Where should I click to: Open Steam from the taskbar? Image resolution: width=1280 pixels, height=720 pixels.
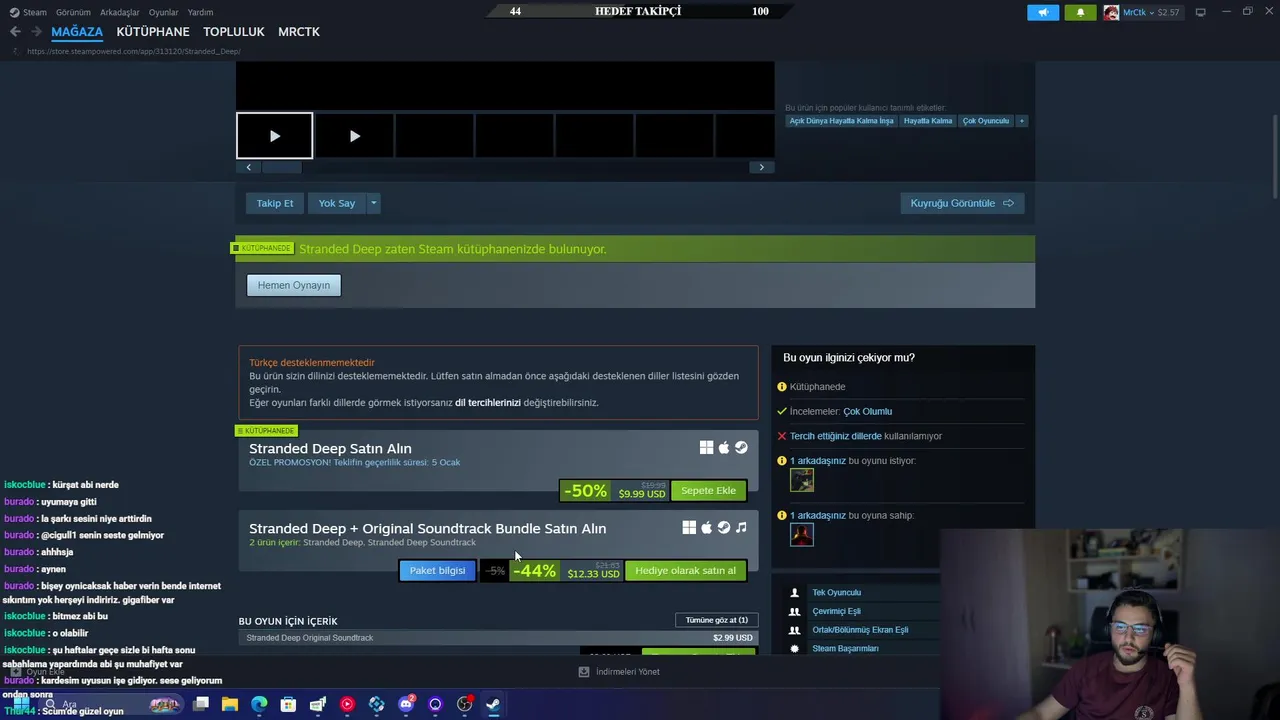[x=493, y=704]
